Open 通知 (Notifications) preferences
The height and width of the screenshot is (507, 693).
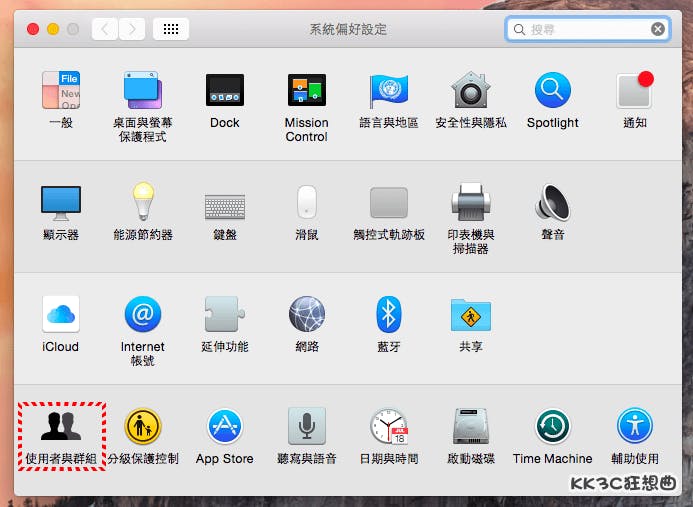(x=635, y=90)
